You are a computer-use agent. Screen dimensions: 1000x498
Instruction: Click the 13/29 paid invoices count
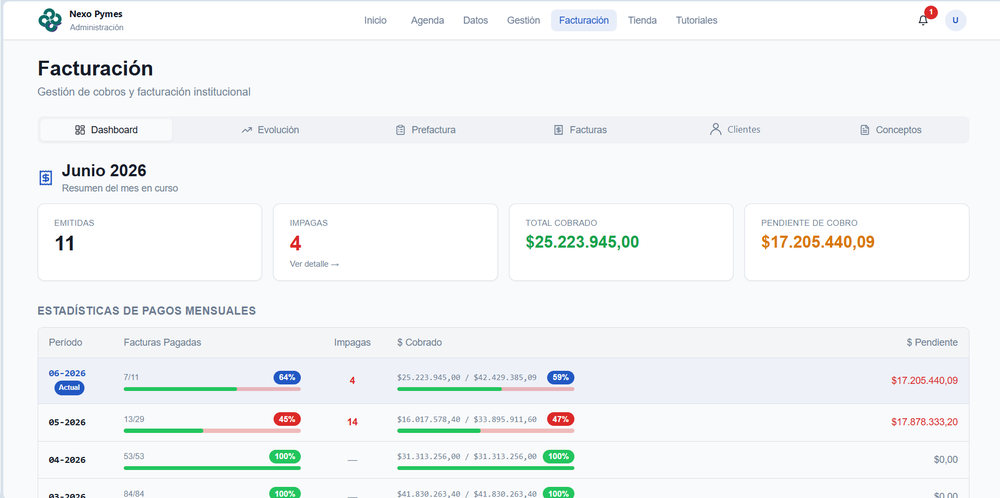(x=134, y=420)
